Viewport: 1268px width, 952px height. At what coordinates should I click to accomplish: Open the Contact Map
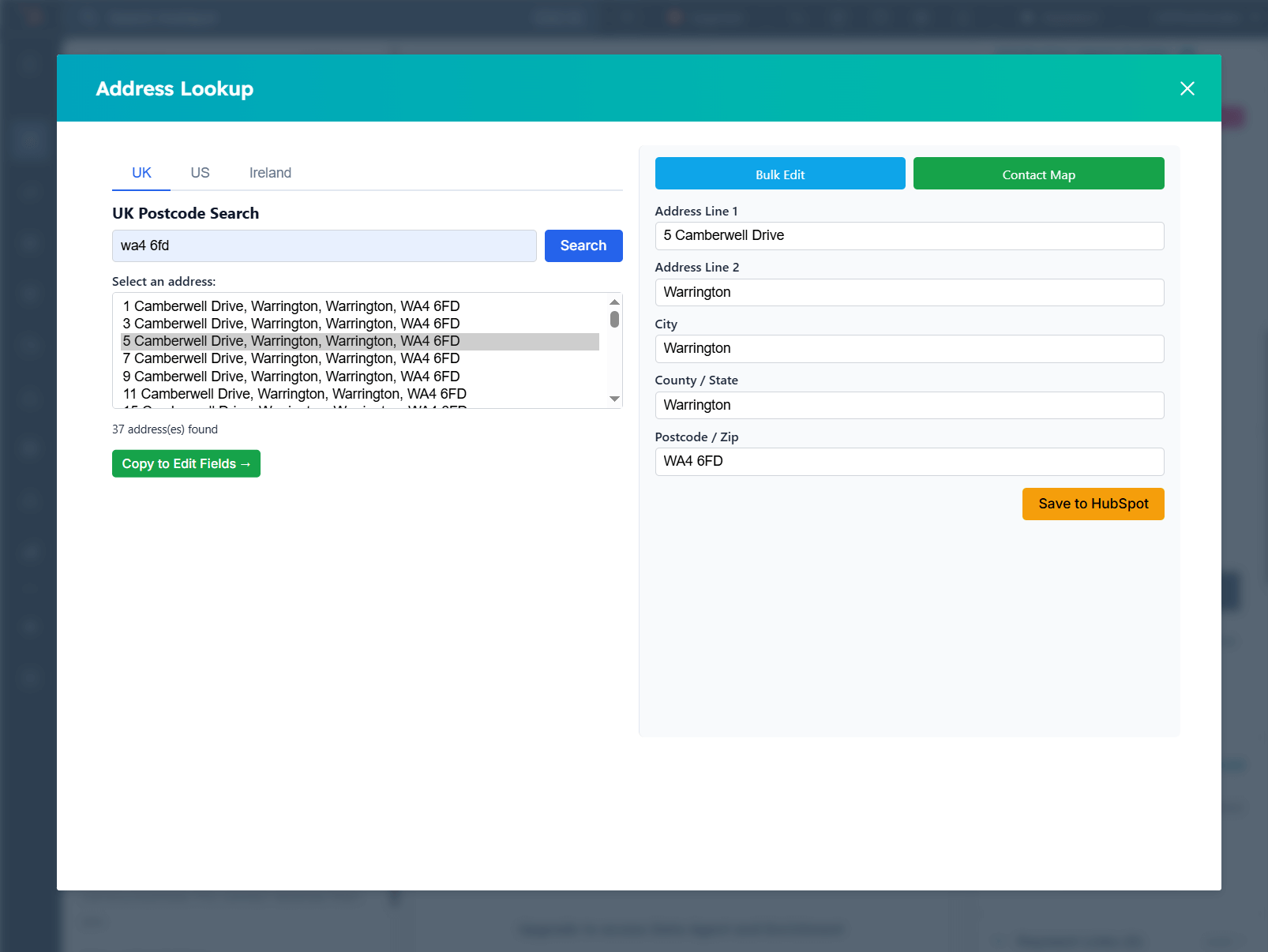click(1038, 174)
